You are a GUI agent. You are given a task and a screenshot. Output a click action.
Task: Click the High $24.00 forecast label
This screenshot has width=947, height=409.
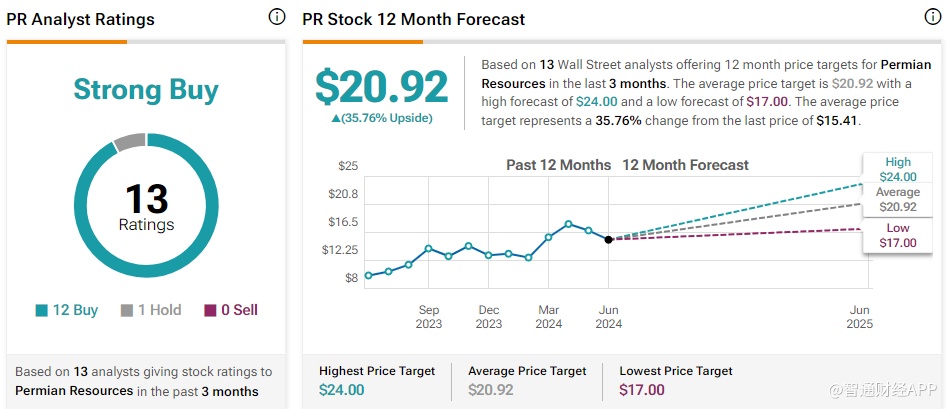point(898,170)
